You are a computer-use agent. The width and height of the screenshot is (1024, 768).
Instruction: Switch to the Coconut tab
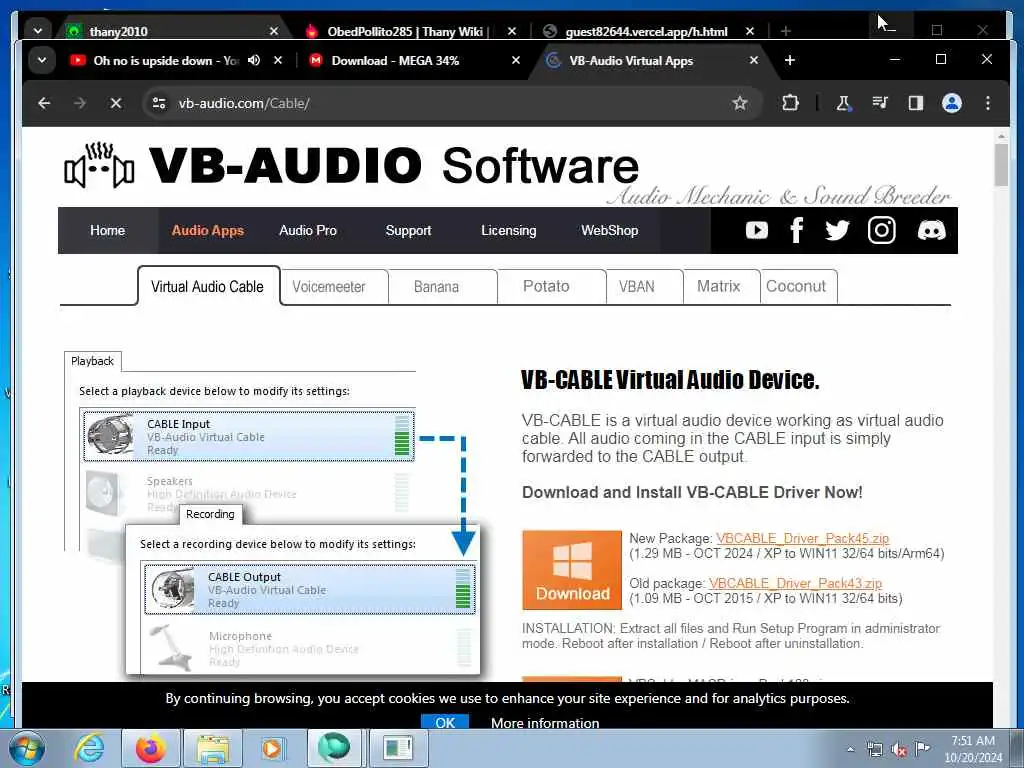tap(796, 286)
